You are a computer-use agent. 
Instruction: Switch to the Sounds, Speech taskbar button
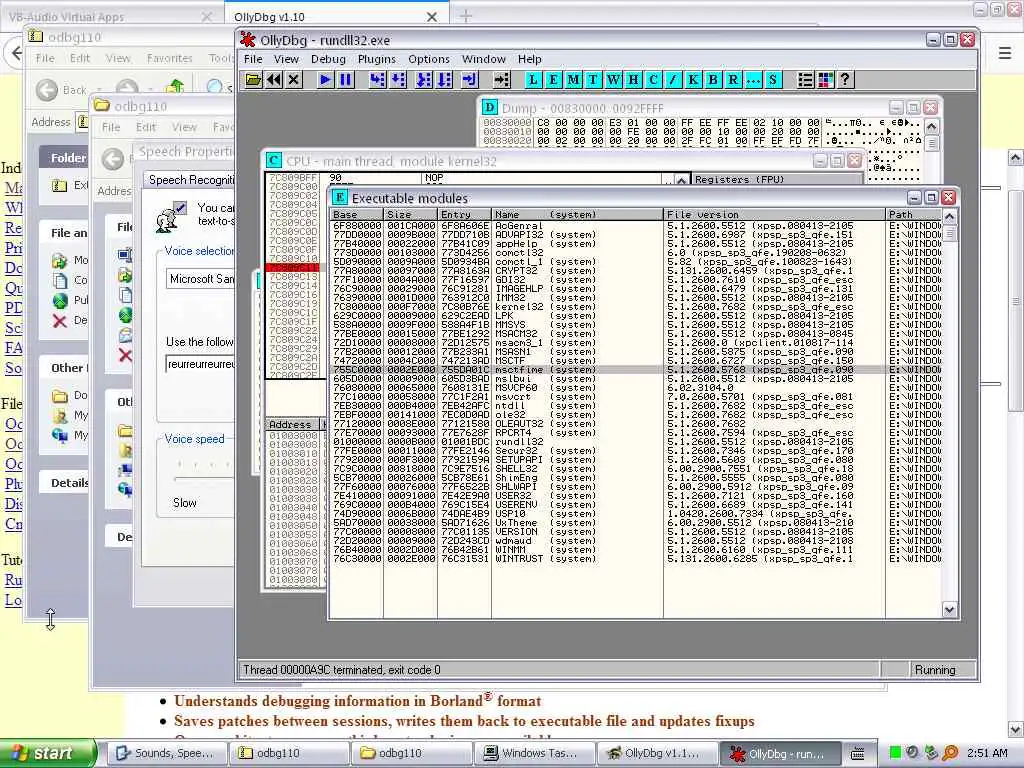pyautogui.click(x=165, y=753)
